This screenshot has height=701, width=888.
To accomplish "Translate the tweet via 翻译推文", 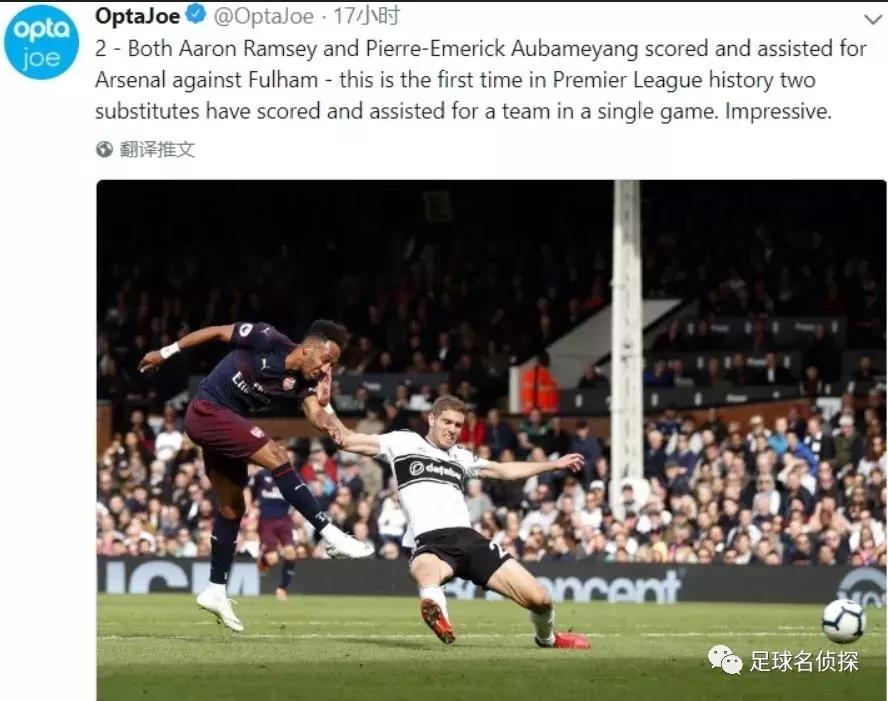I will click(x=157, y=149).
